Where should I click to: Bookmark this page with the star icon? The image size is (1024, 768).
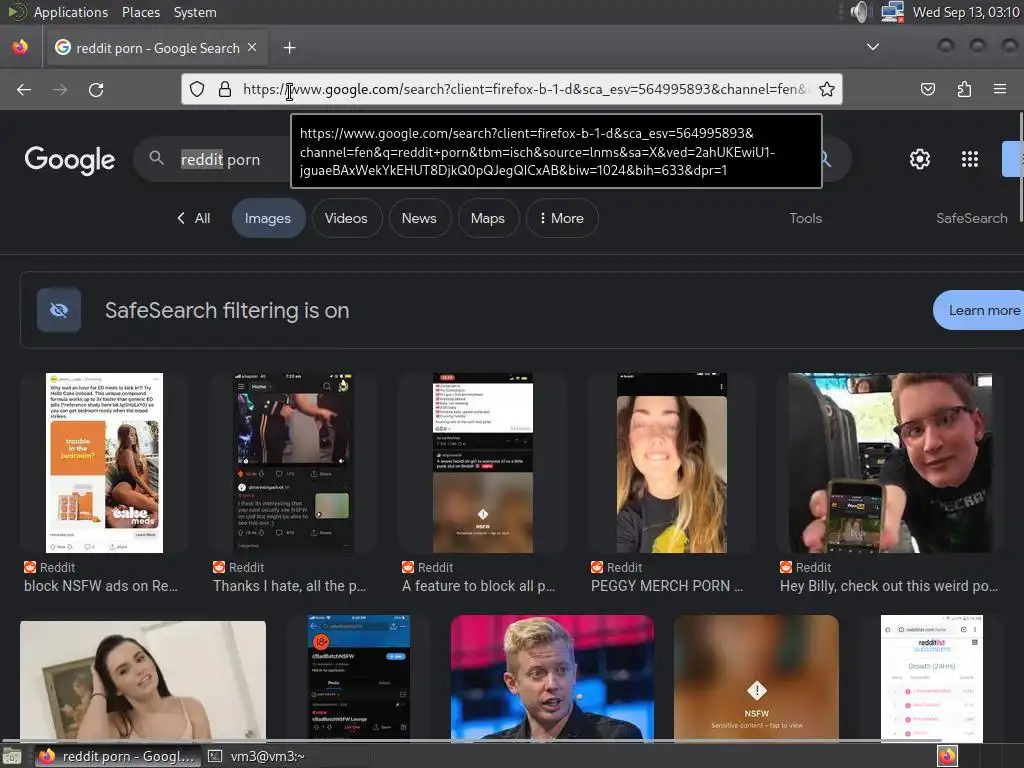point(827,89)
